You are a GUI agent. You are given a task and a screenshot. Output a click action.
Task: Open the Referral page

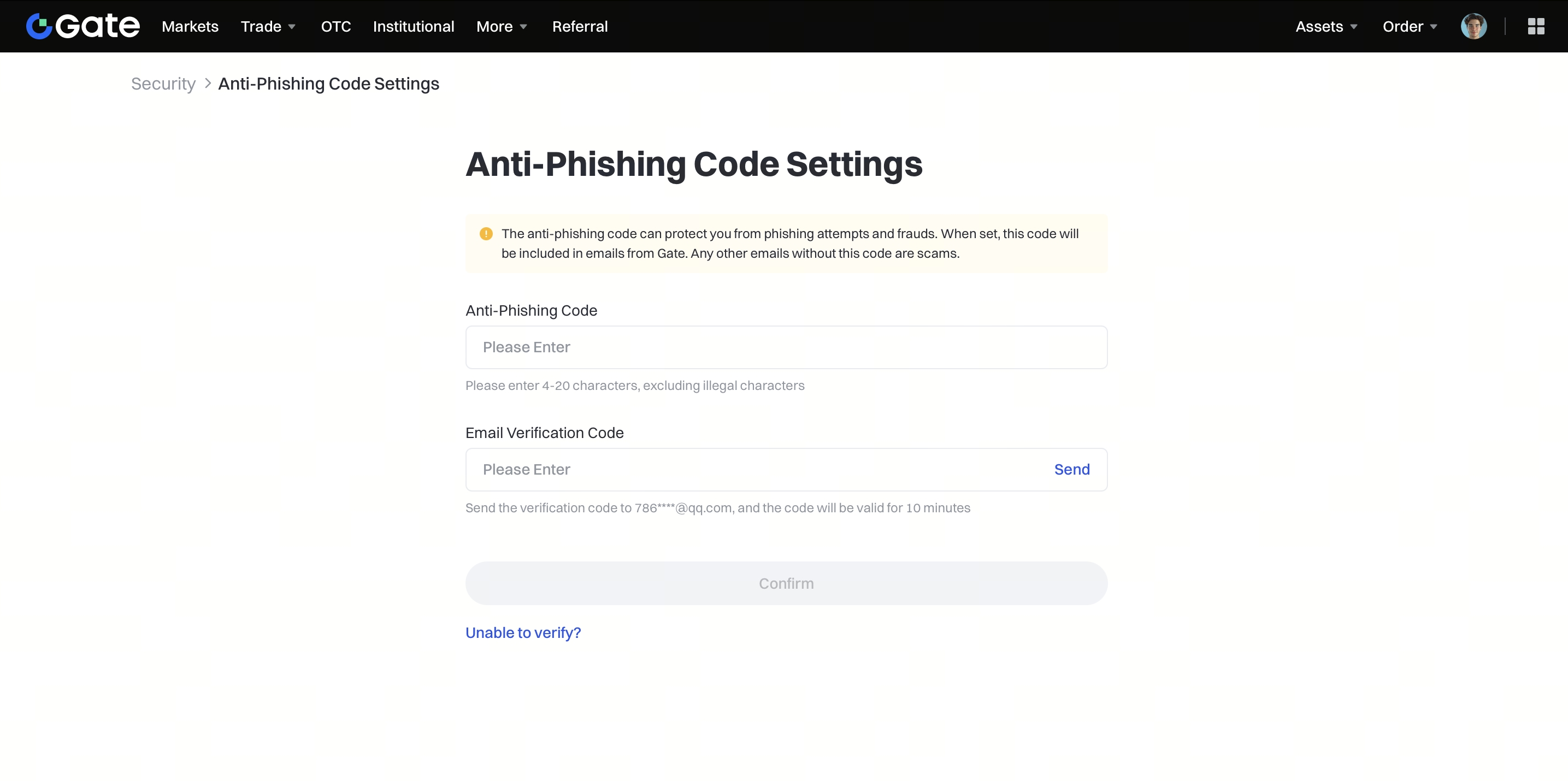pos(580,26)
